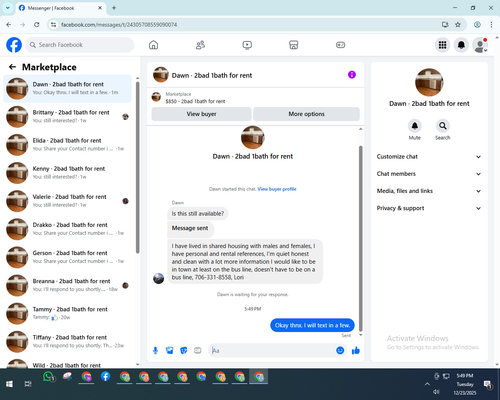Click the Search Facebook box

coord(80,45)
